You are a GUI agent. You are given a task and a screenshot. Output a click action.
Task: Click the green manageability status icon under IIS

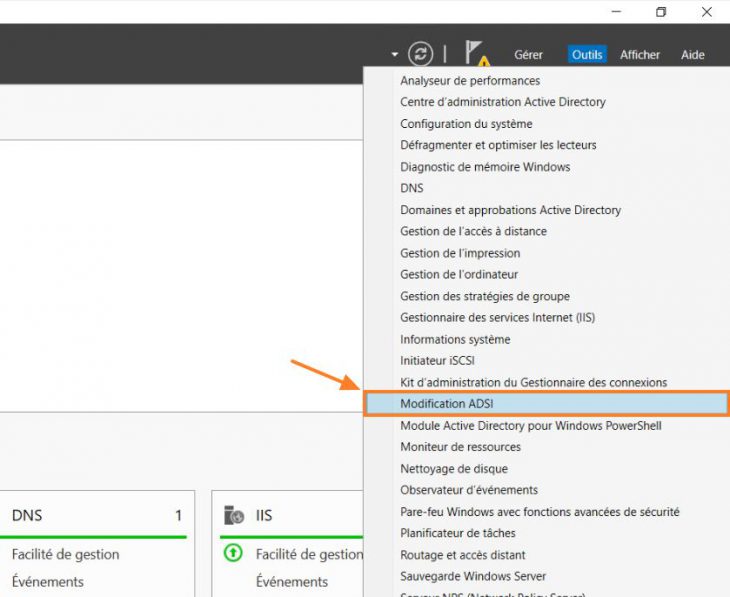[x=233, y=553]
